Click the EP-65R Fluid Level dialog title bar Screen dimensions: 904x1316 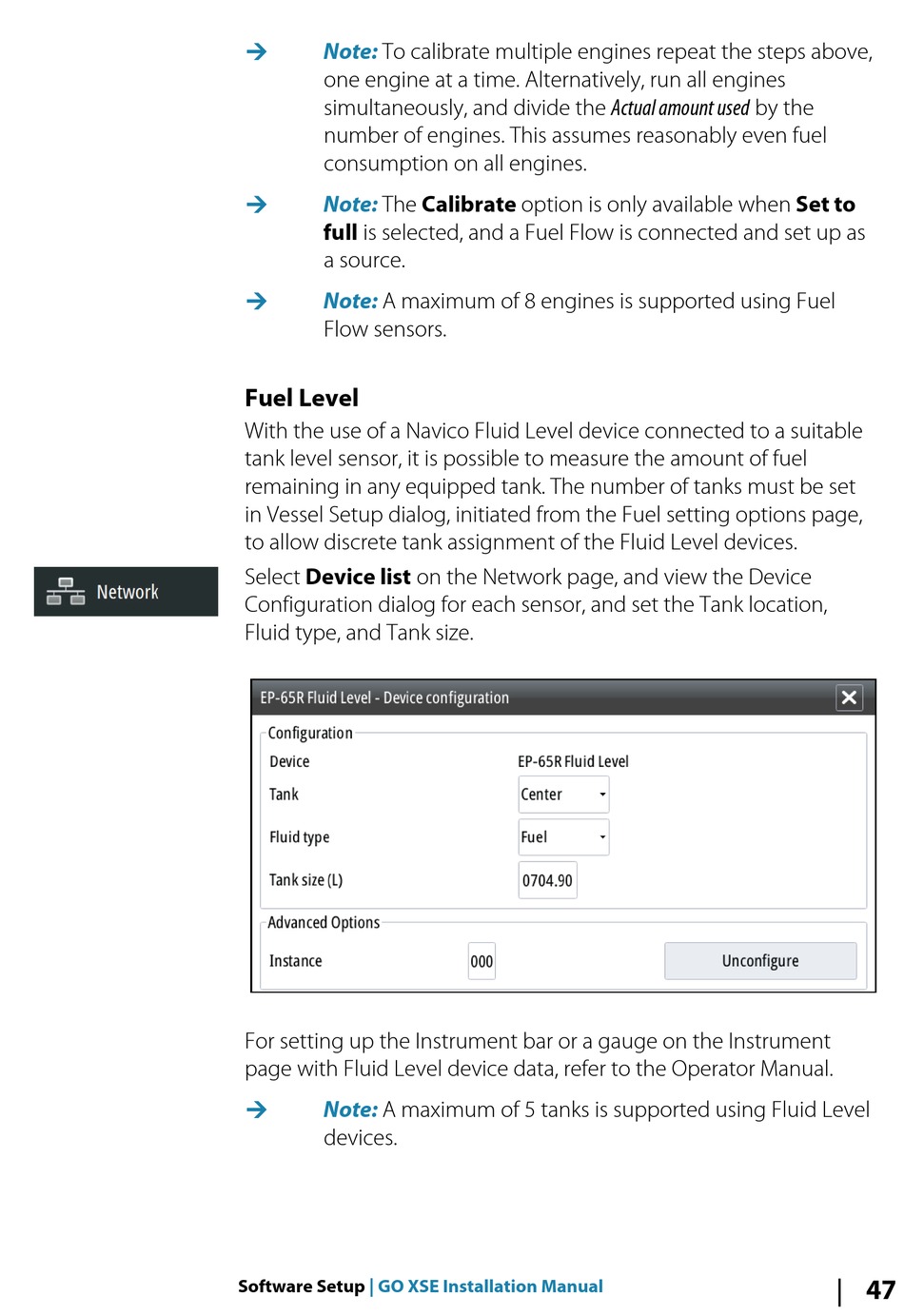click(x=542, y=697)
